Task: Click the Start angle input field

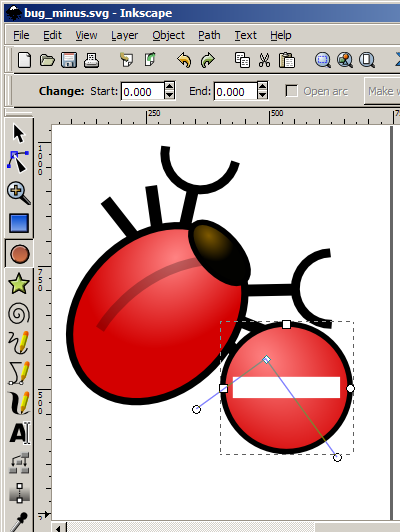Action: point(143,91)
